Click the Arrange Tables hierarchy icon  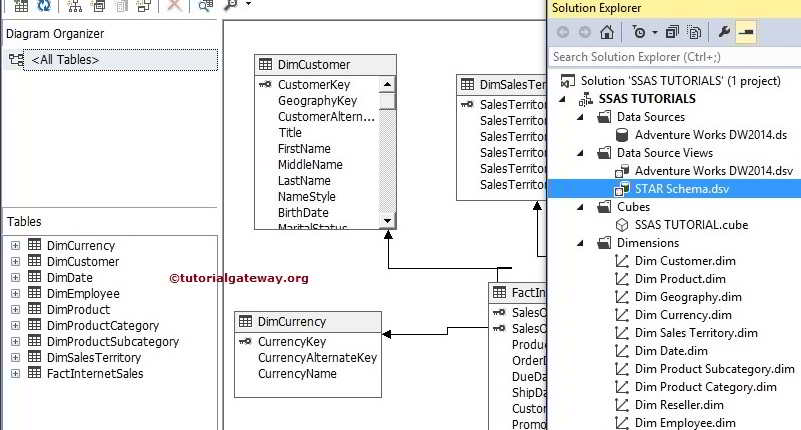pyautogui.click(x=76, y=6)
